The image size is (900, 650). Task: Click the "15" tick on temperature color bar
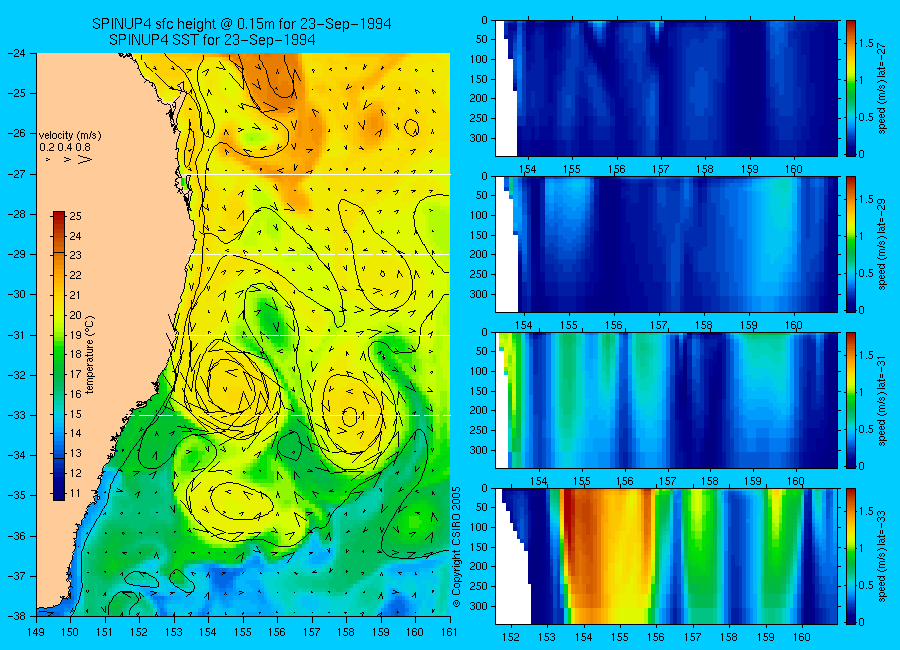[75, 414]
